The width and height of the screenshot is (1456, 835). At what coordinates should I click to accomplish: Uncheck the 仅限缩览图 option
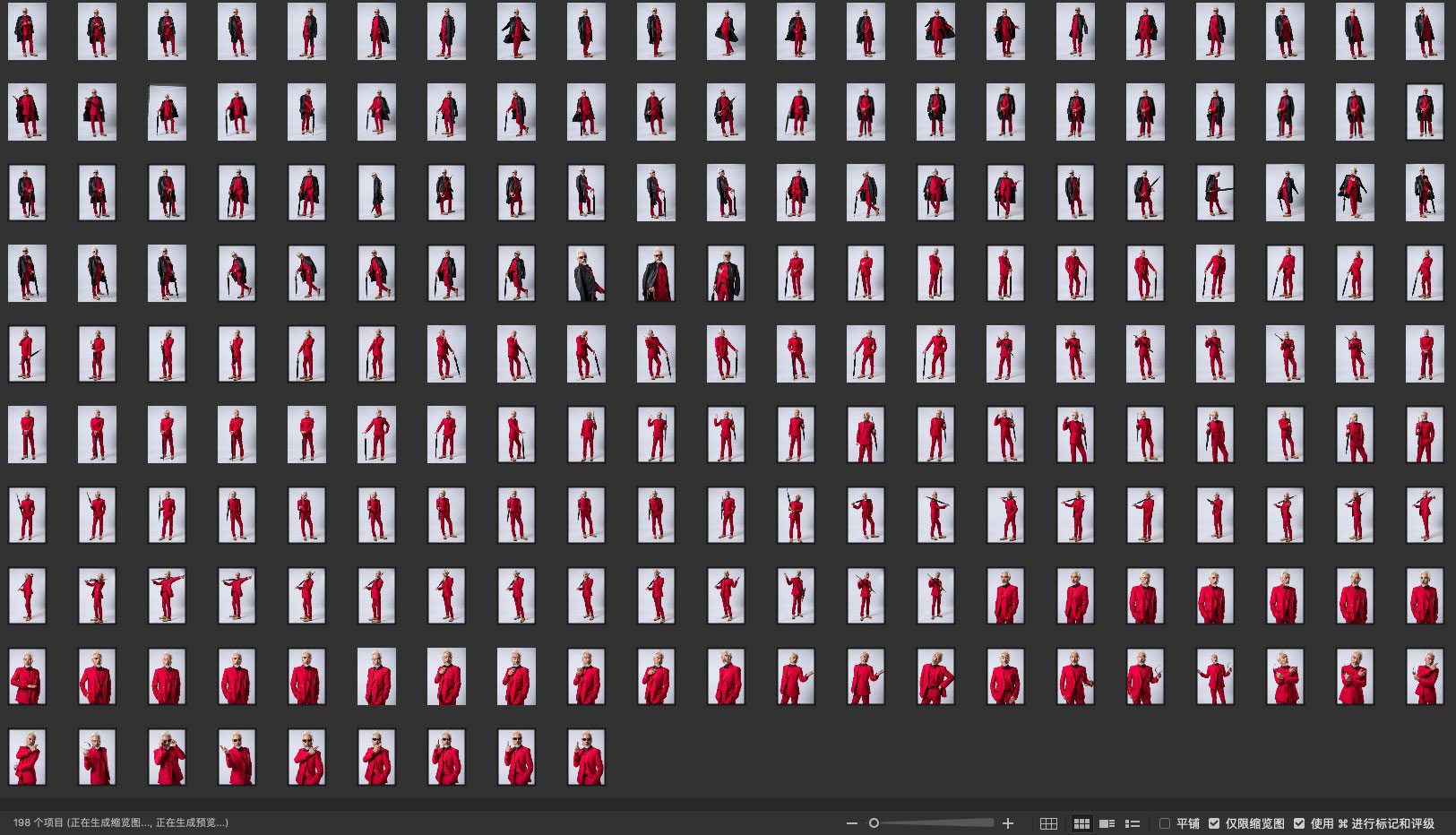(x=1214, y=823)
